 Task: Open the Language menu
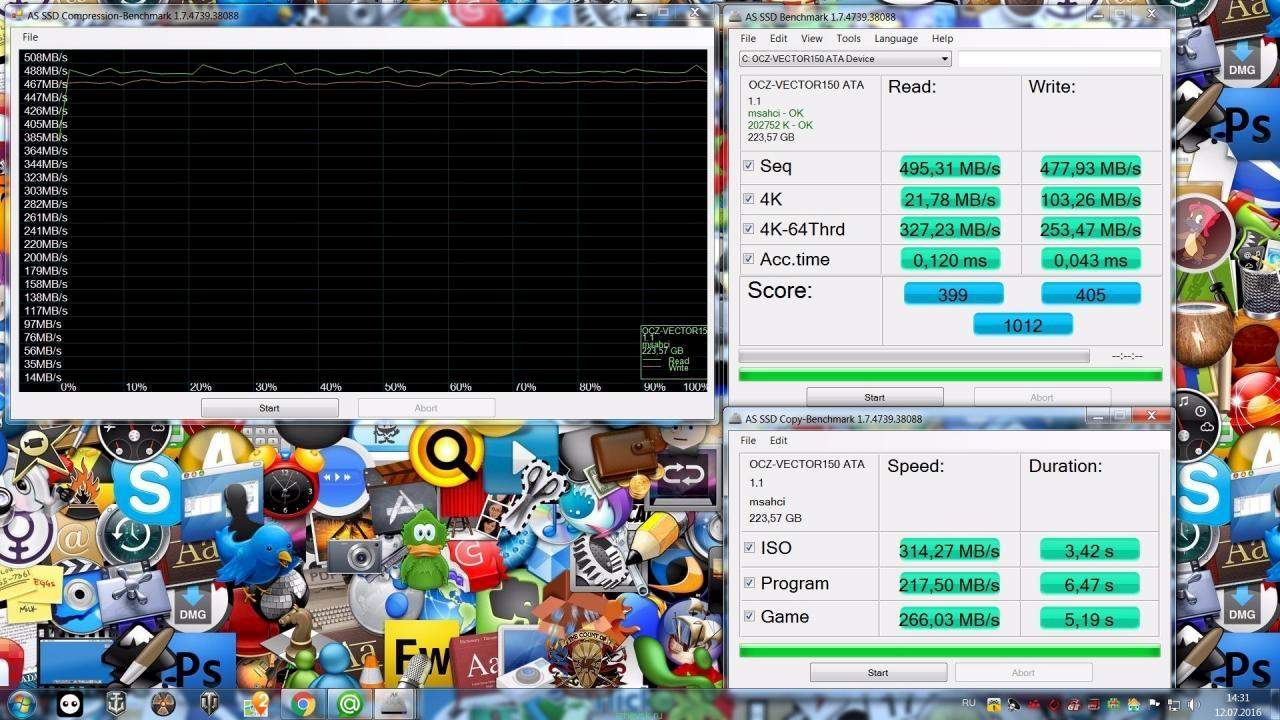895,39
